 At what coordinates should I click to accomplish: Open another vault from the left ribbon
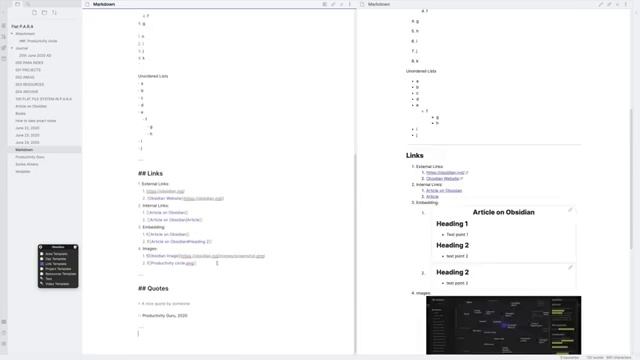coord(4,322)
